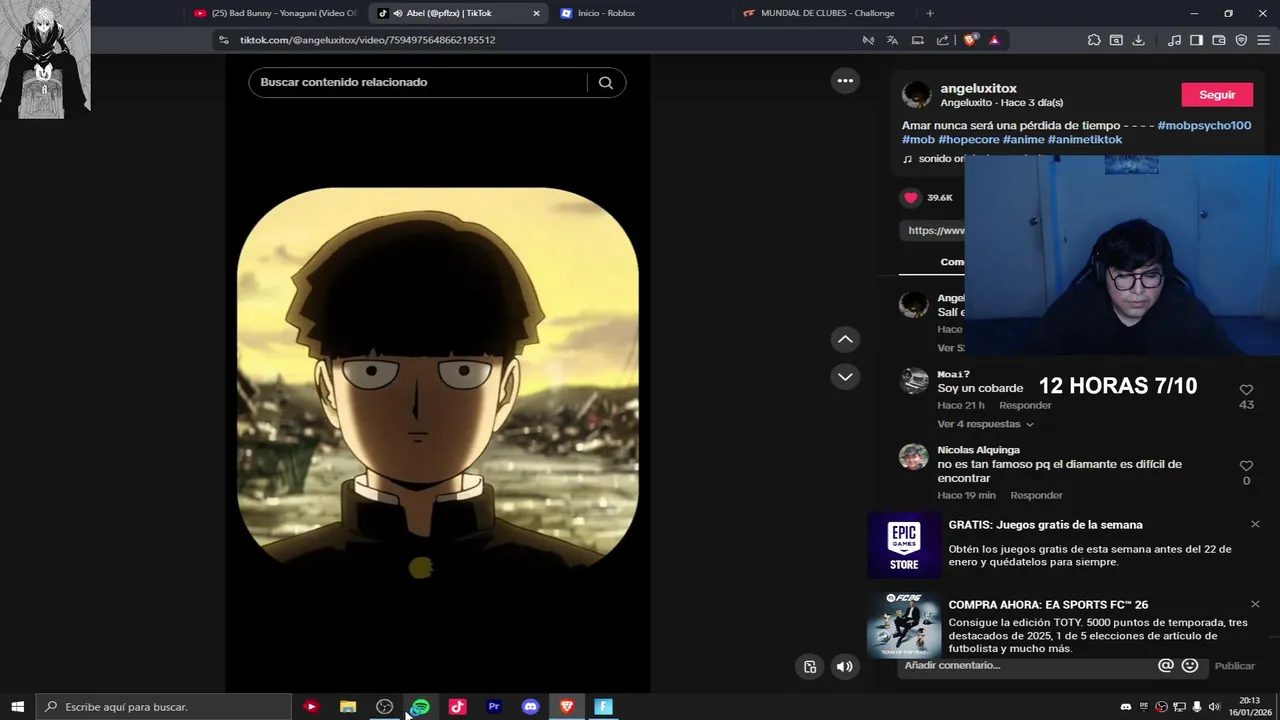The width and height of the screenshot is (1280, 720).
Task: Open Discord from the taskbar
Action: point(530,706)
